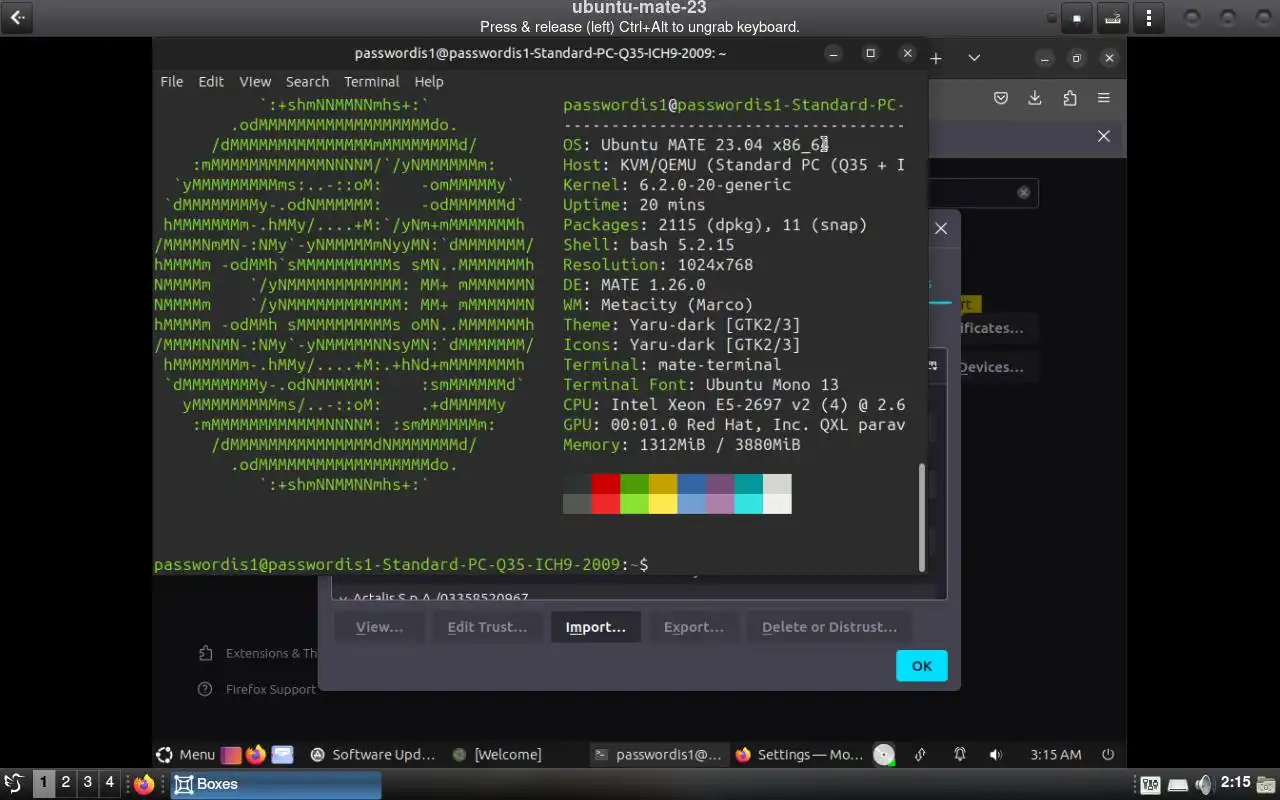
Task: Open a new Firefox tab
Action: pyautogui.click(x=936, y=58)
